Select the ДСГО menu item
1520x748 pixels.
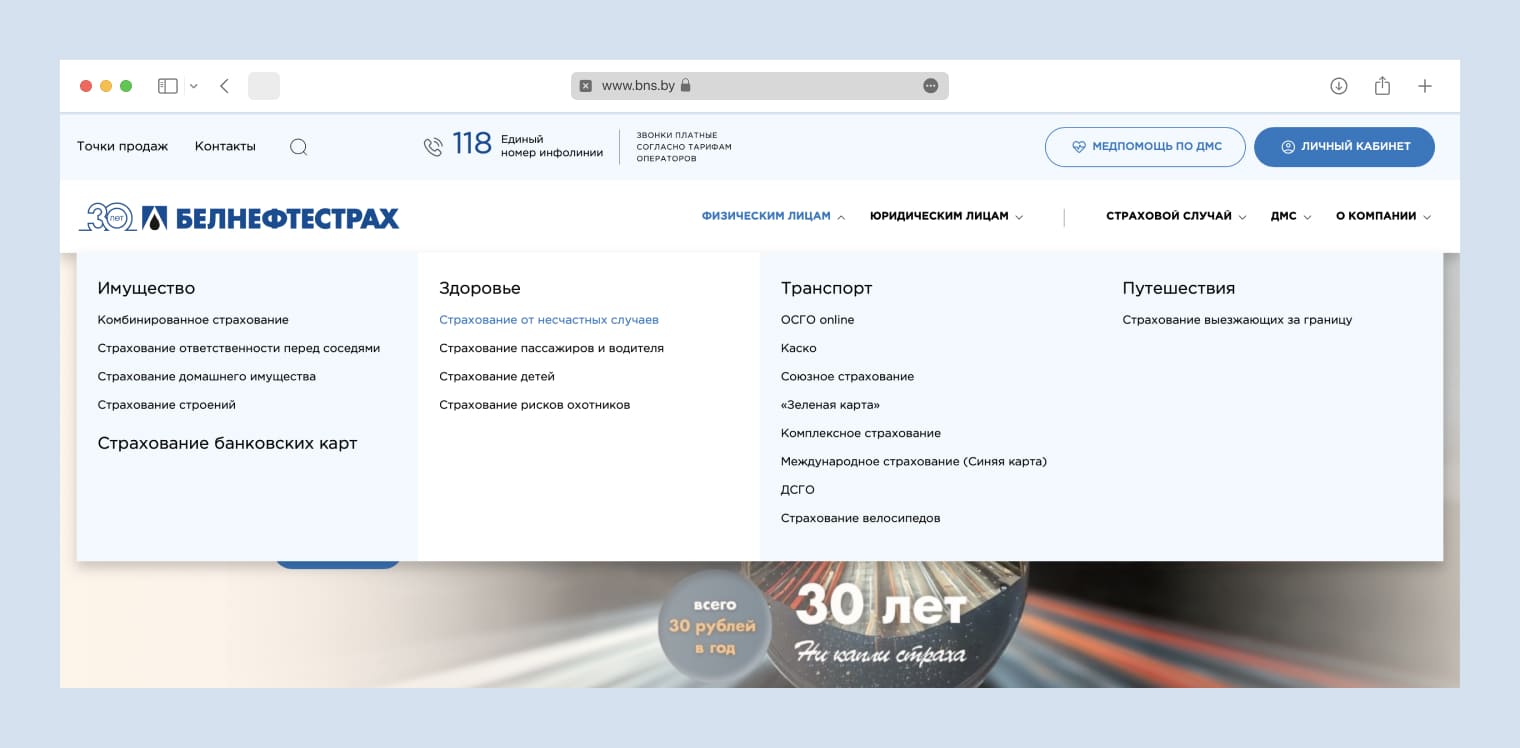pos(798,490)
